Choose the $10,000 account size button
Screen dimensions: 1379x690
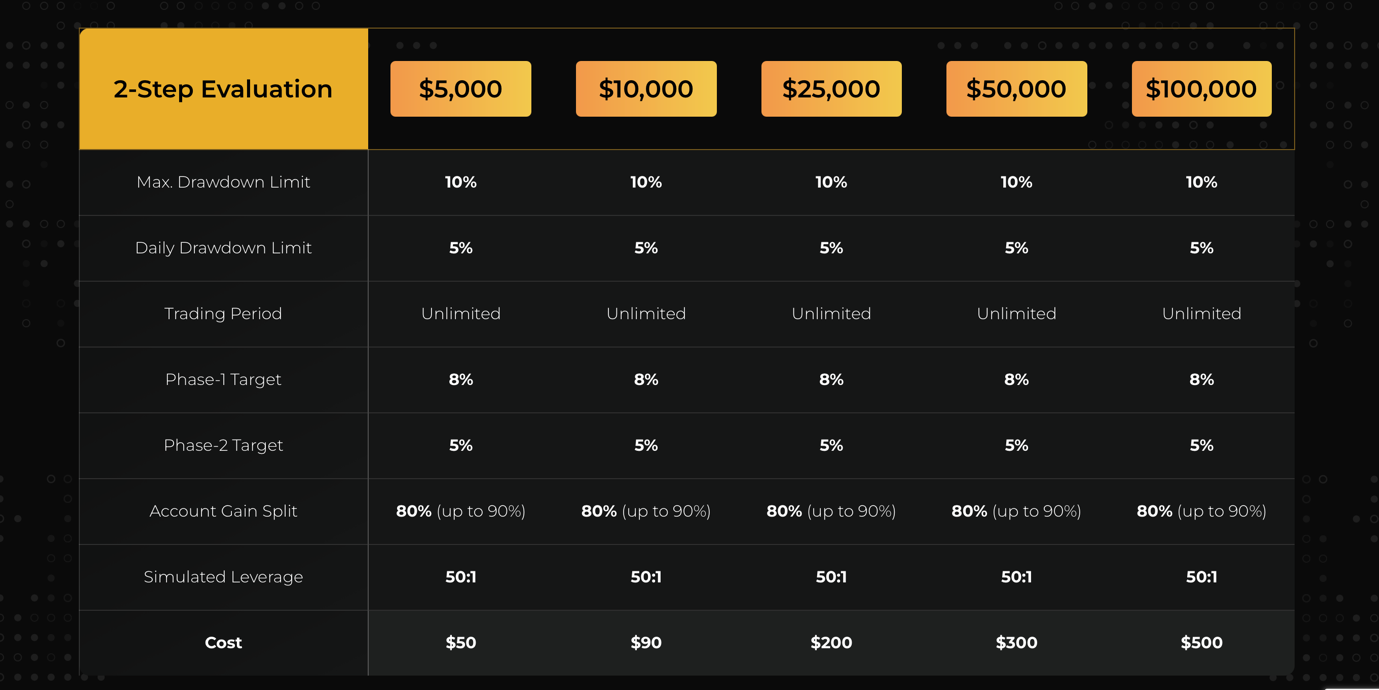pos(646,89)
